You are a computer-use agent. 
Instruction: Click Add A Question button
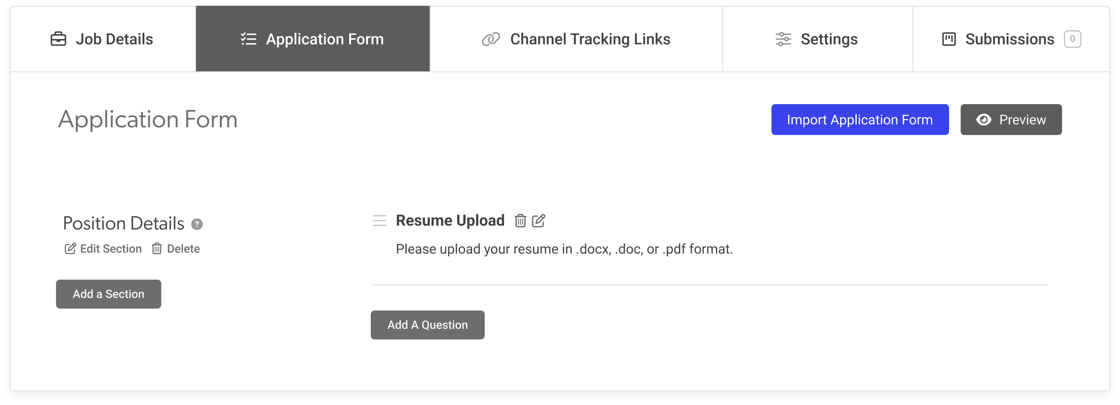coord(427,325)
